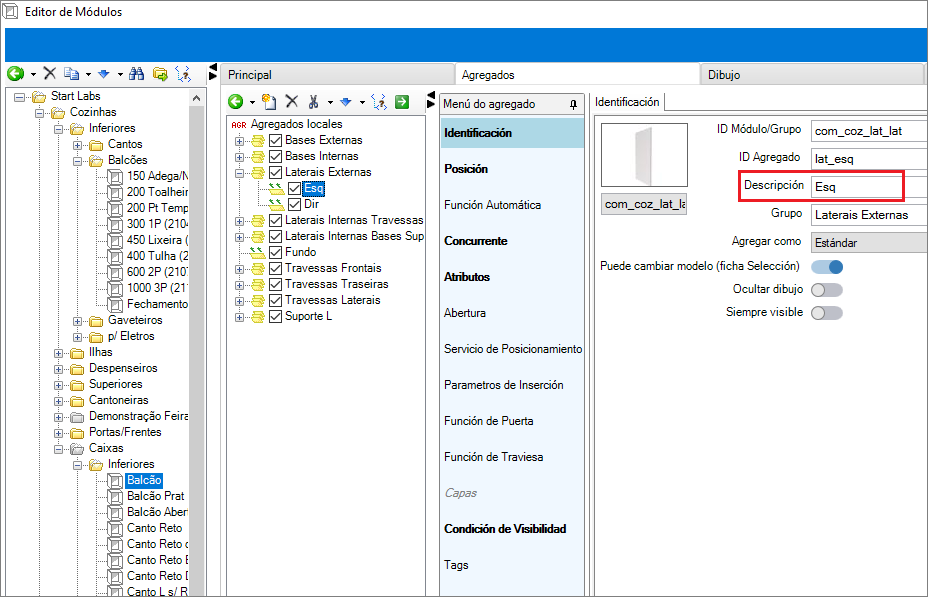Expand the Suporte L group
Image resolution: width=934 pixels, height=609 pixels.
tap(239, 317)
